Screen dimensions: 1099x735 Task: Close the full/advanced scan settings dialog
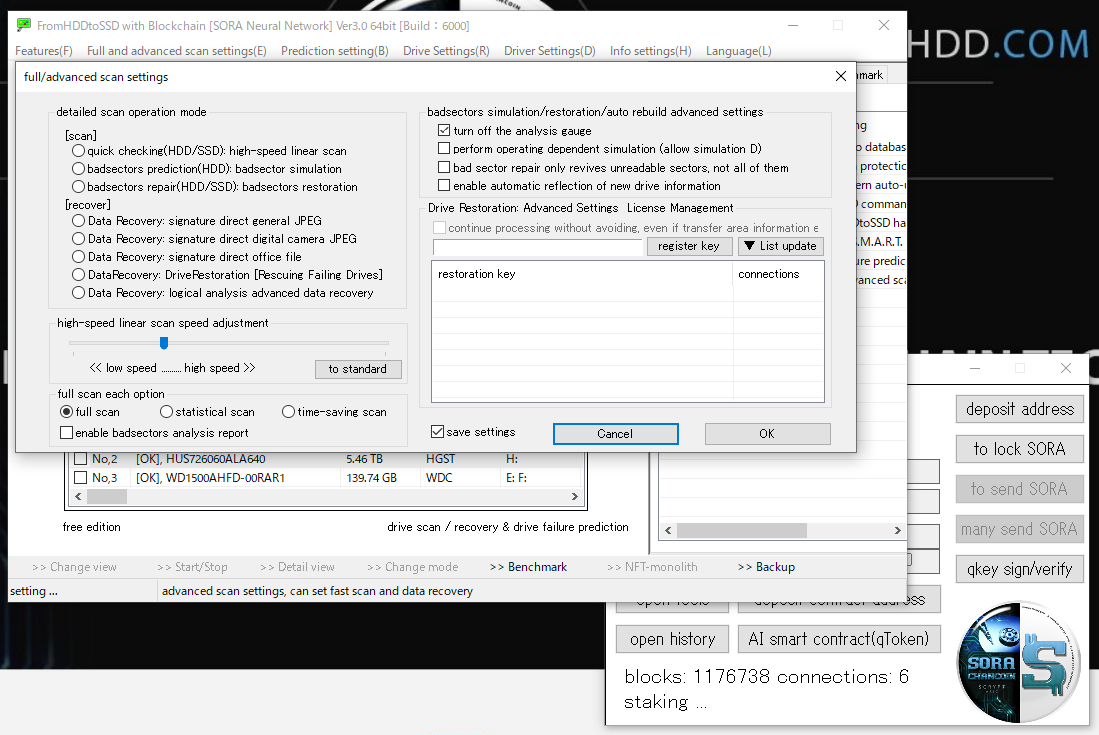pos(840,76)
